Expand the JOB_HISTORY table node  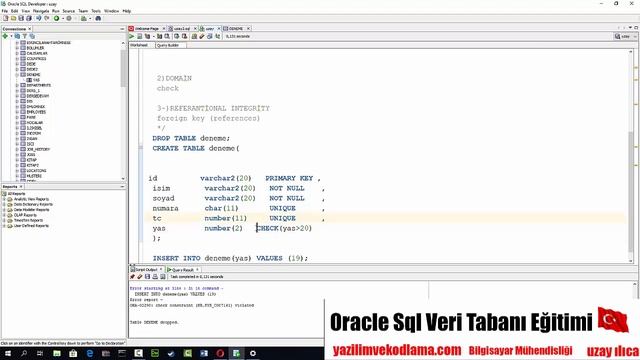(x=17, y=149)
